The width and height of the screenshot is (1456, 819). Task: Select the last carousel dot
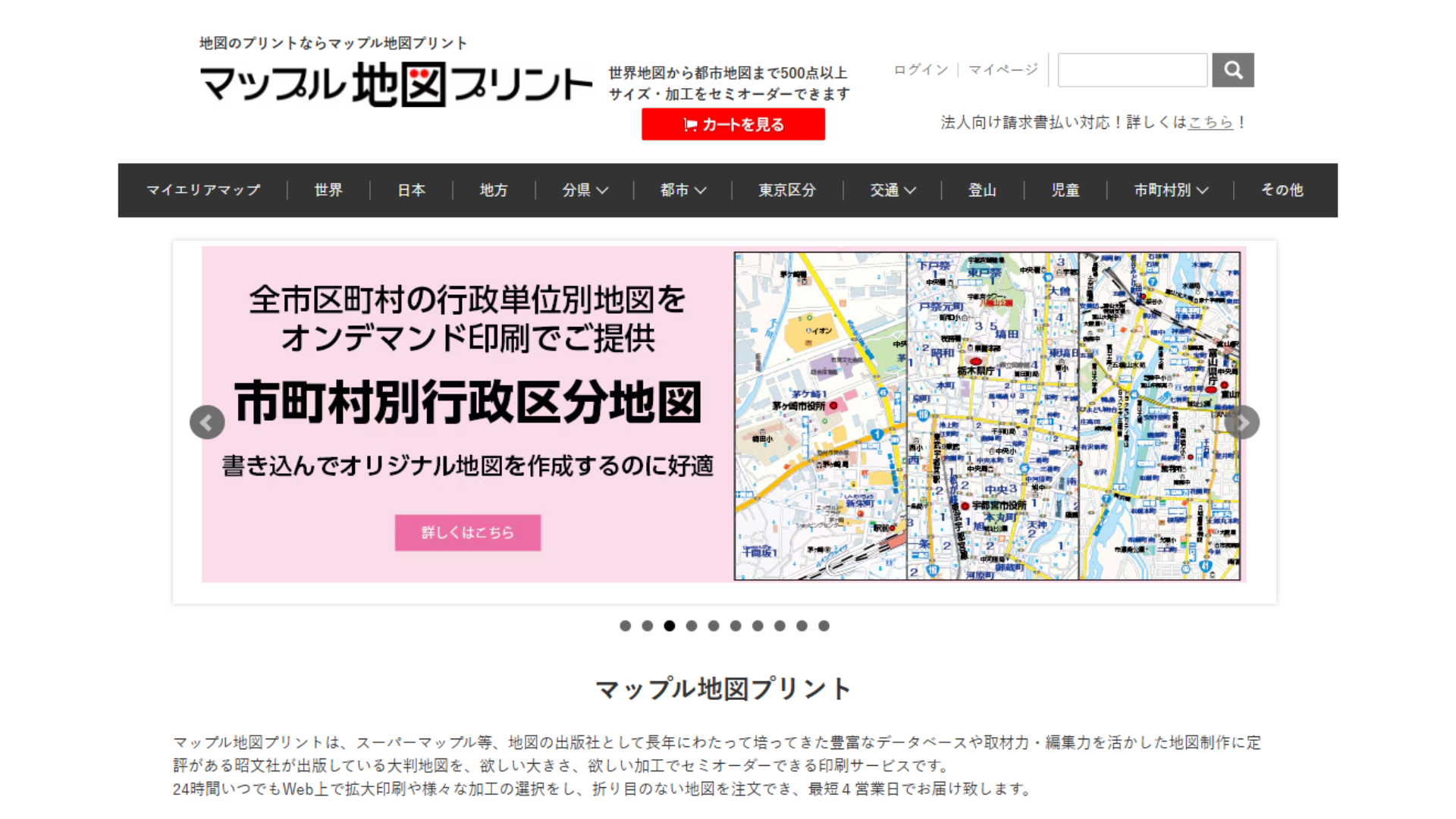coord(823,626)
